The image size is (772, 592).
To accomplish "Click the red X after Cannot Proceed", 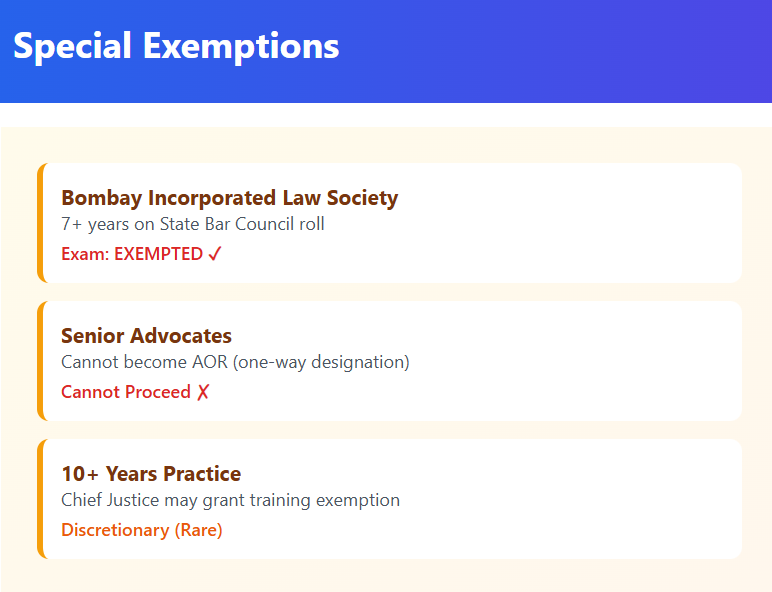I will point(203,392).
